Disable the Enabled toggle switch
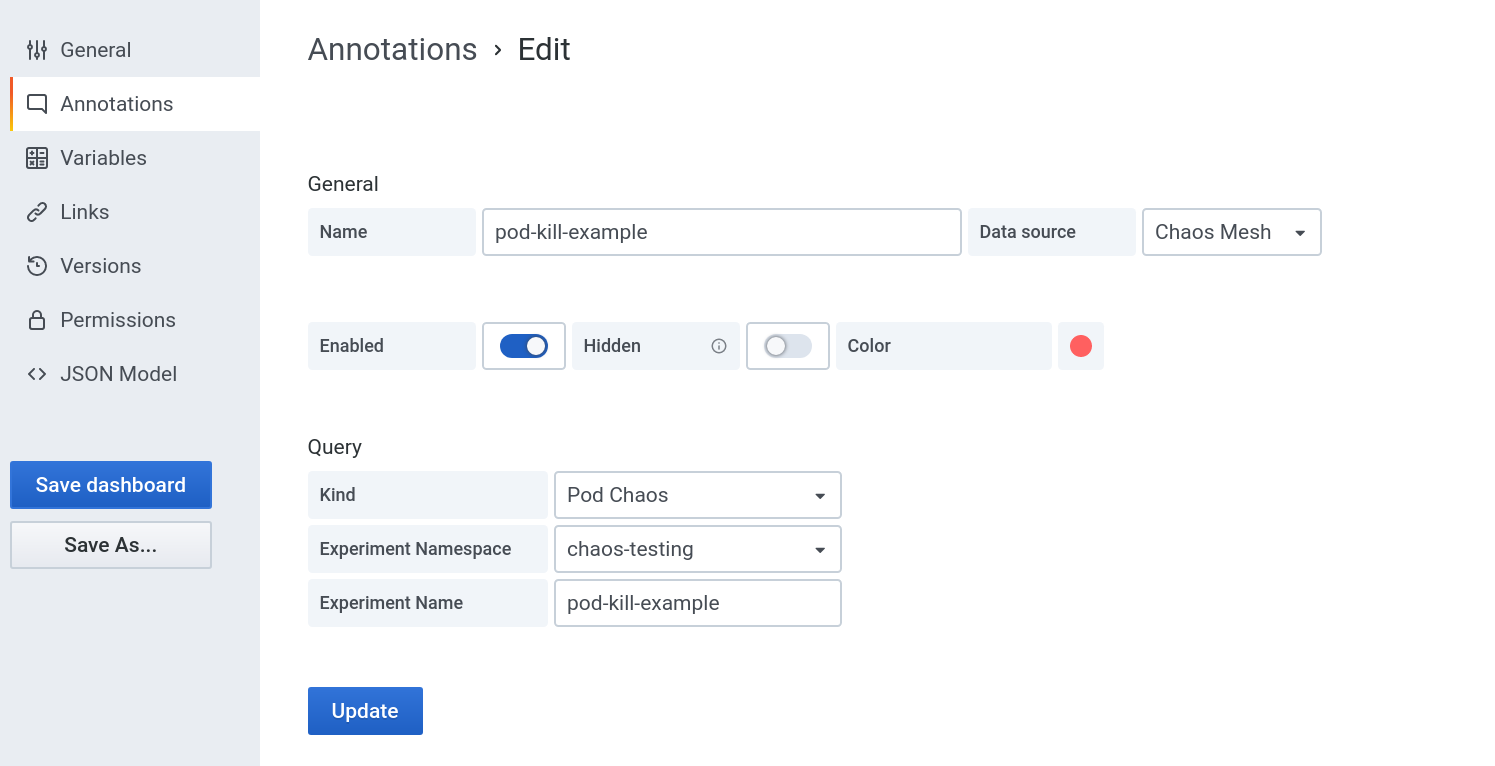Image resolution: width=1495 pixels, height=766 pixels. pyautogui.click(x=524, y=346)
